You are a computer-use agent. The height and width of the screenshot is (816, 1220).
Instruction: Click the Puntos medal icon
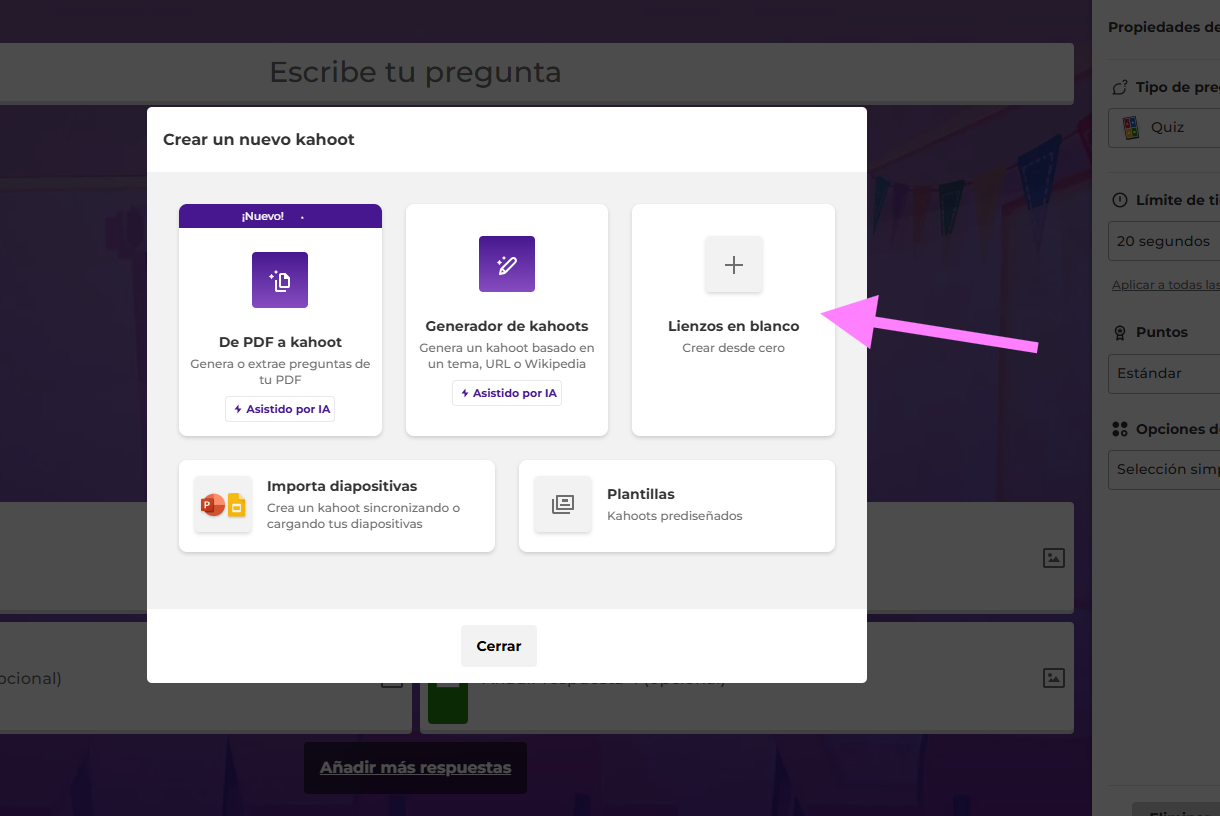(x=1120, y=332)
